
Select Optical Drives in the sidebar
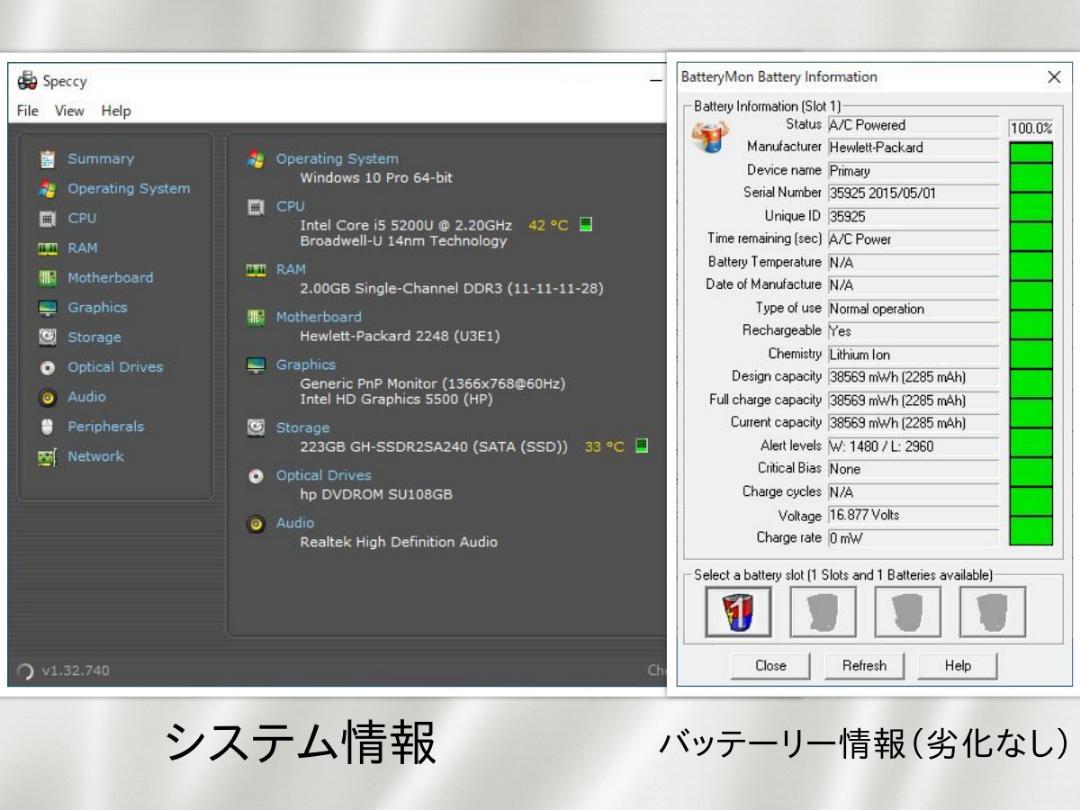coord(115,367)
